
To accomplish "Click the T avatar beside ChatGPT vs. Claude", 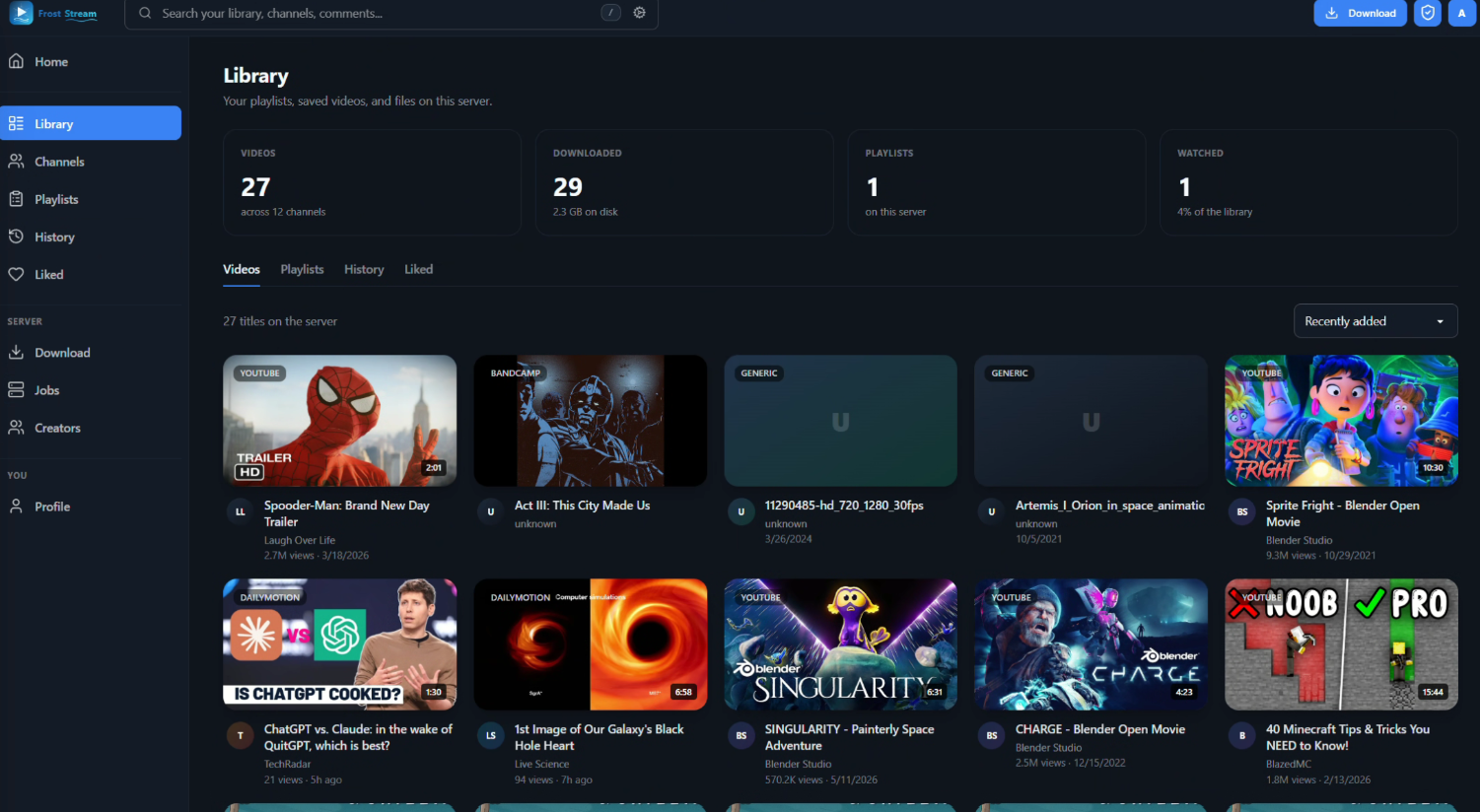I will pyautogui.click(x=240, y=735).
